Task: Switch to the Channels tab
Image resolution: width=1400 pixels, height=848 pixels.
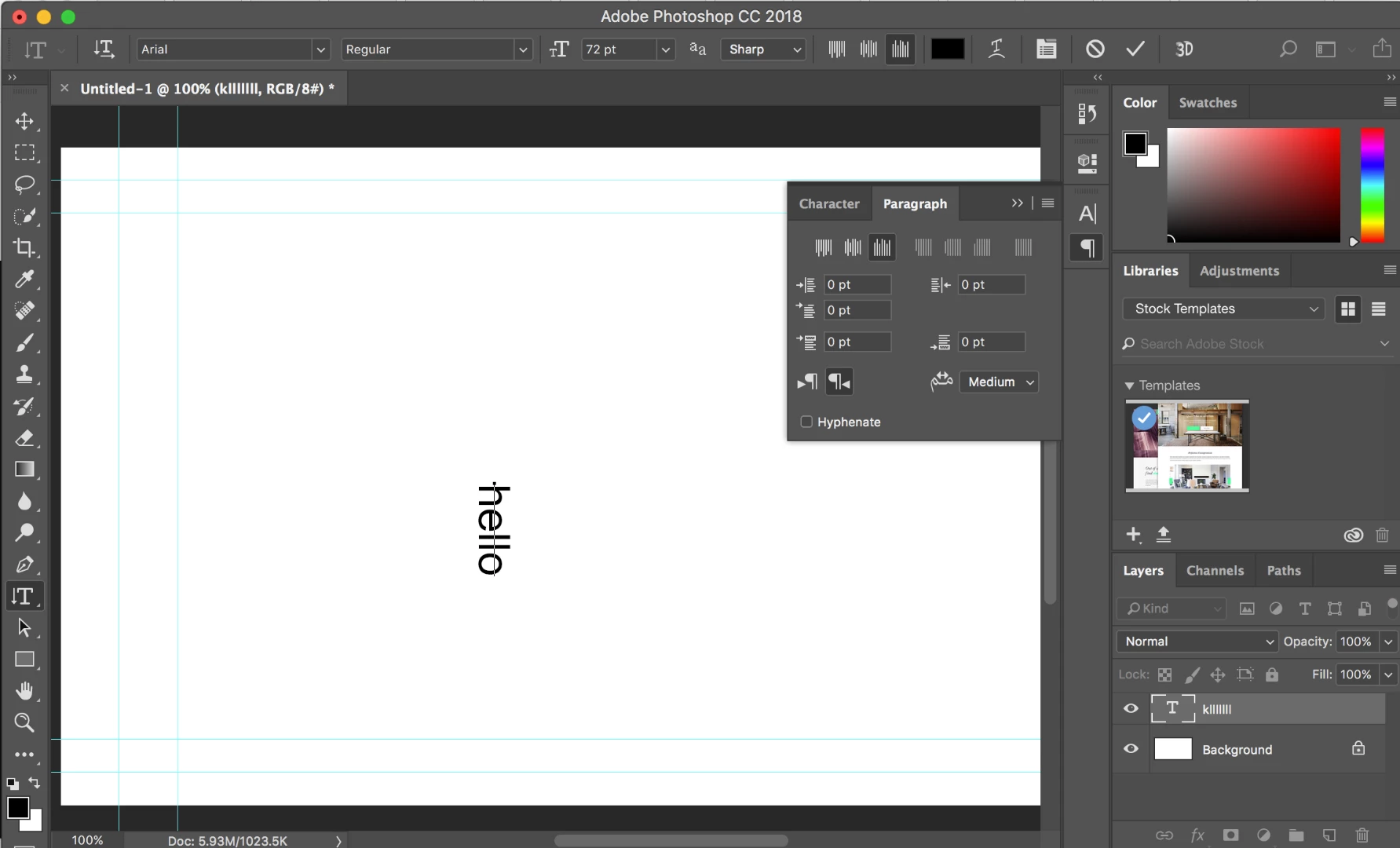Action: coord(1215,571)
